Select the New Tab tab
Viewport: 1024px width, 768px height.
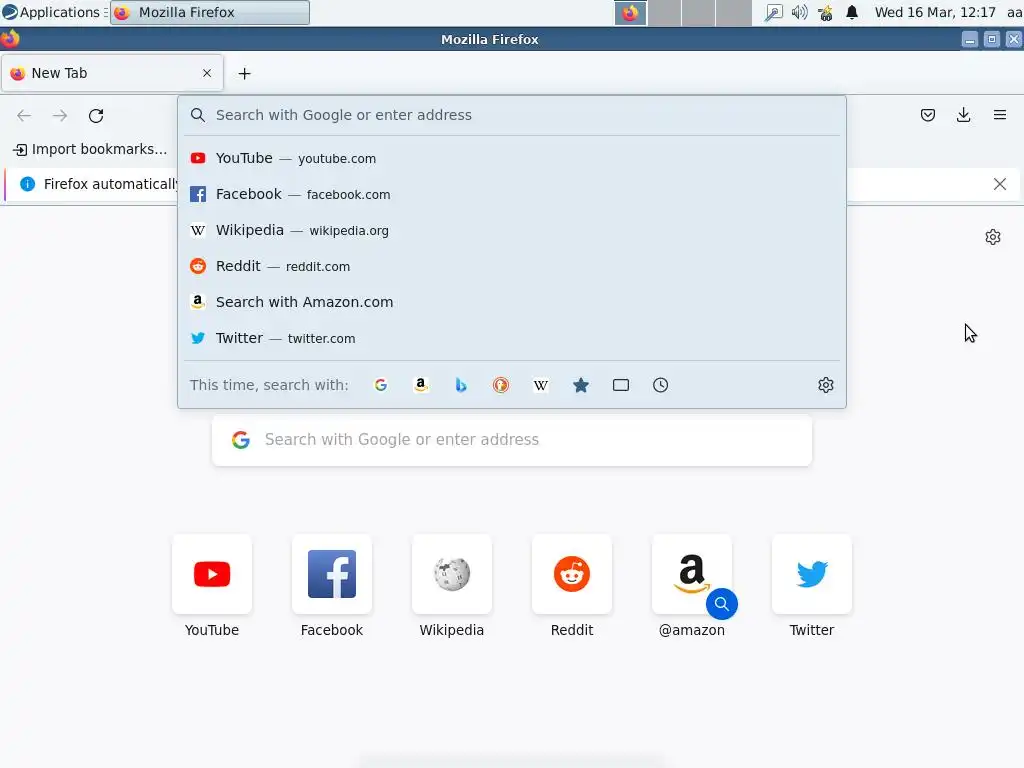click(112, 73)
